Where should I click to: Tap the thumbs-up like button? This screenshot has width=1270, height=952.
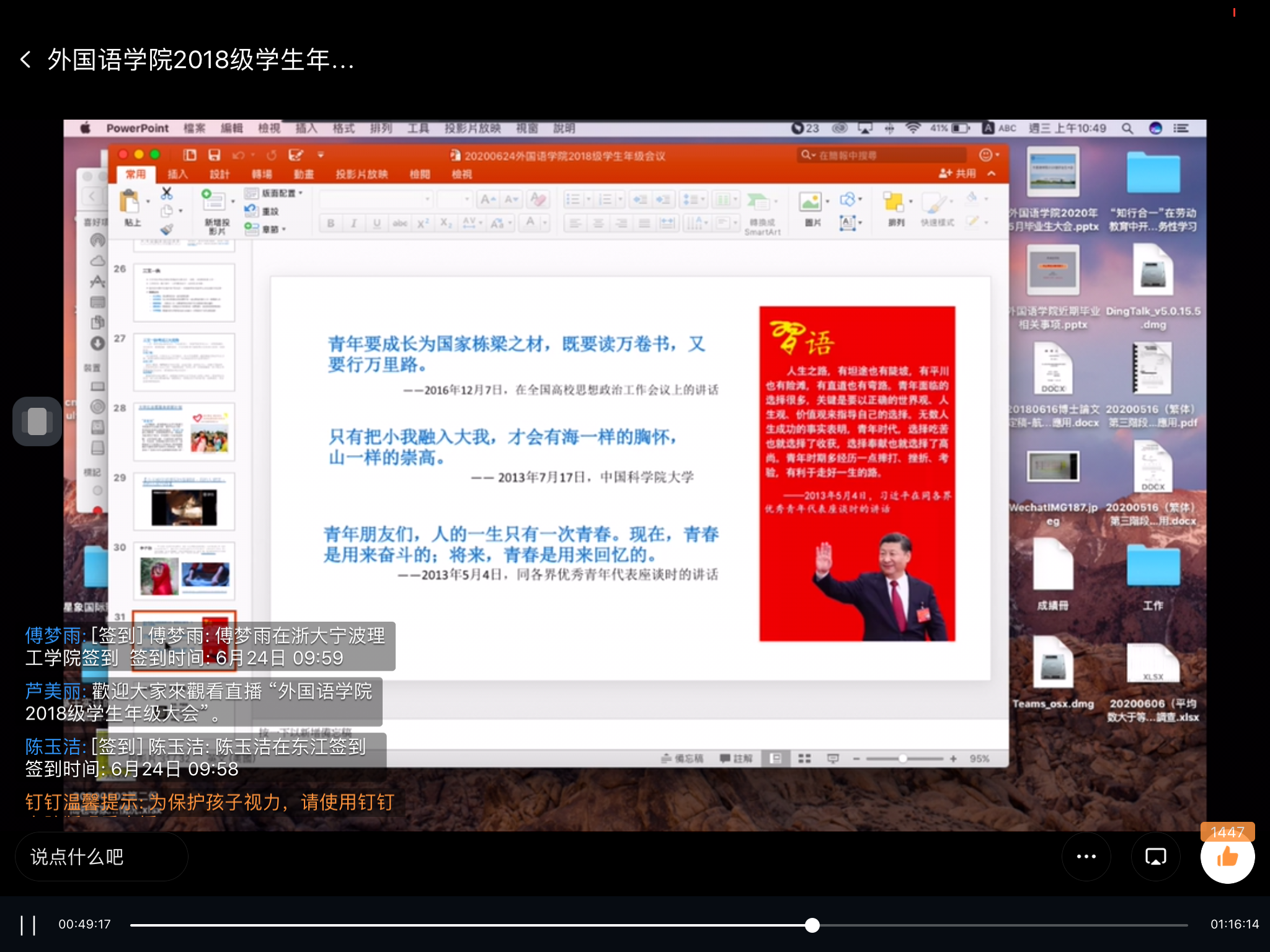pyautogui.click(x=1227, y=857)
